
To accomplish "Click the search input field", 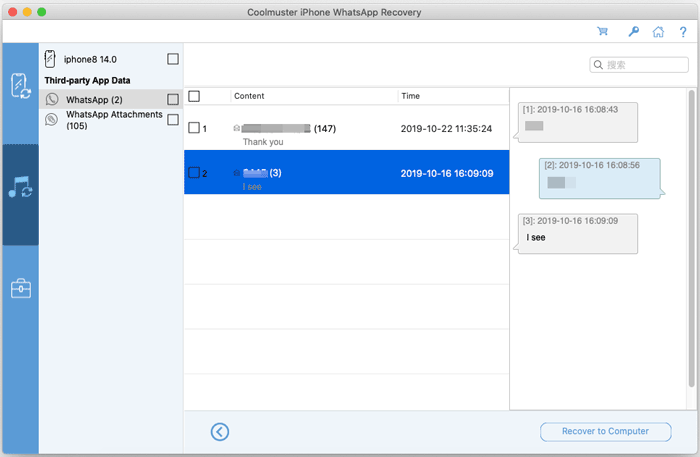I will 639,65.
